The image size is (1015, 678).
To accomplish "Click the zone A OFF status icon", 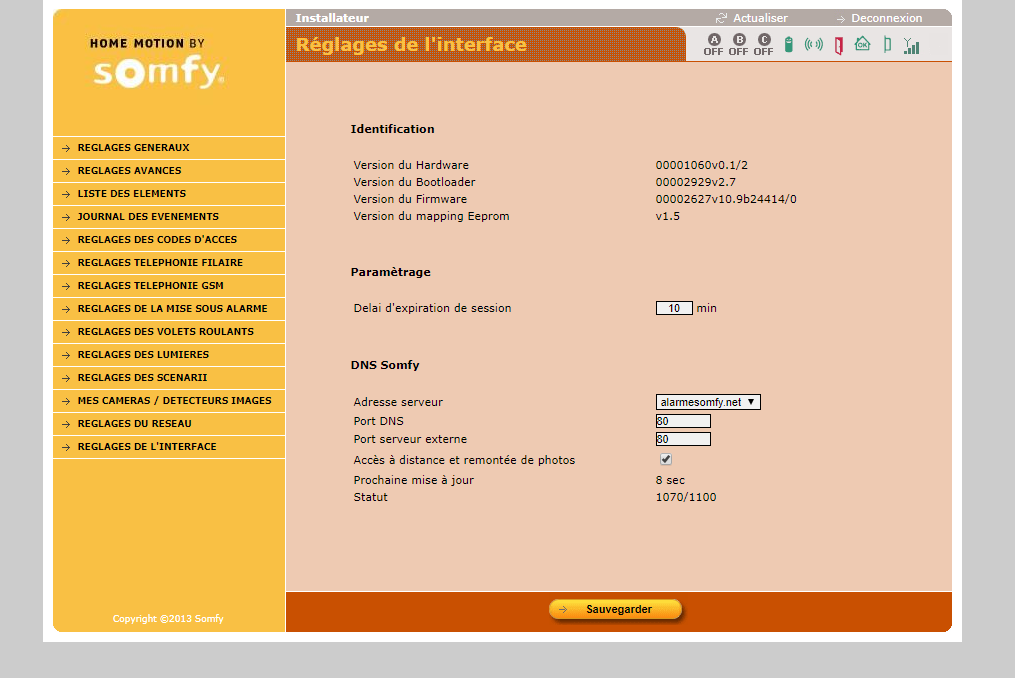I will [x=713, y=44].
